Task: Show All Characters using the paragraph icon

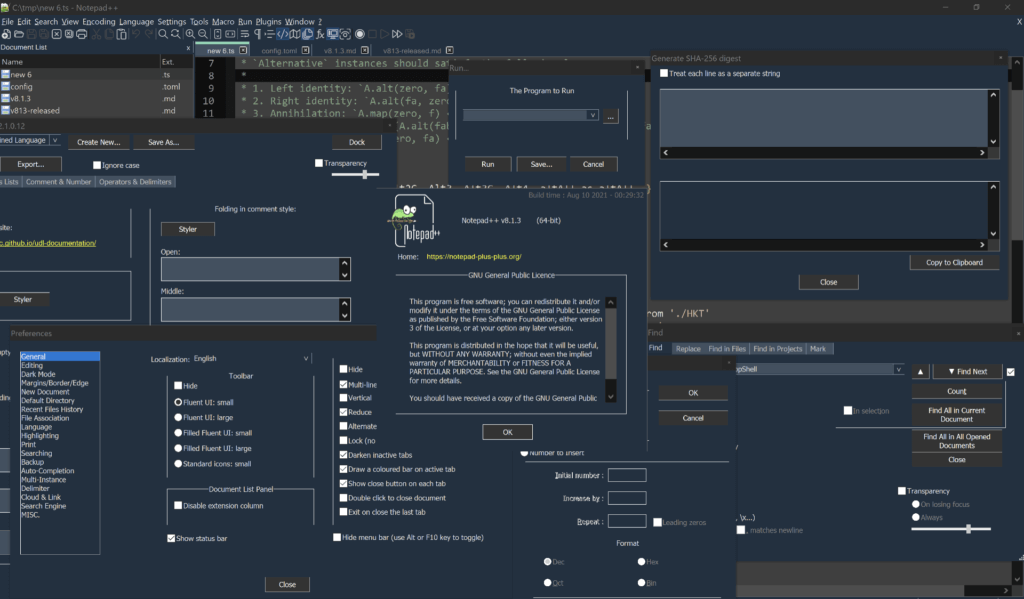Action: tap(257, 34)
